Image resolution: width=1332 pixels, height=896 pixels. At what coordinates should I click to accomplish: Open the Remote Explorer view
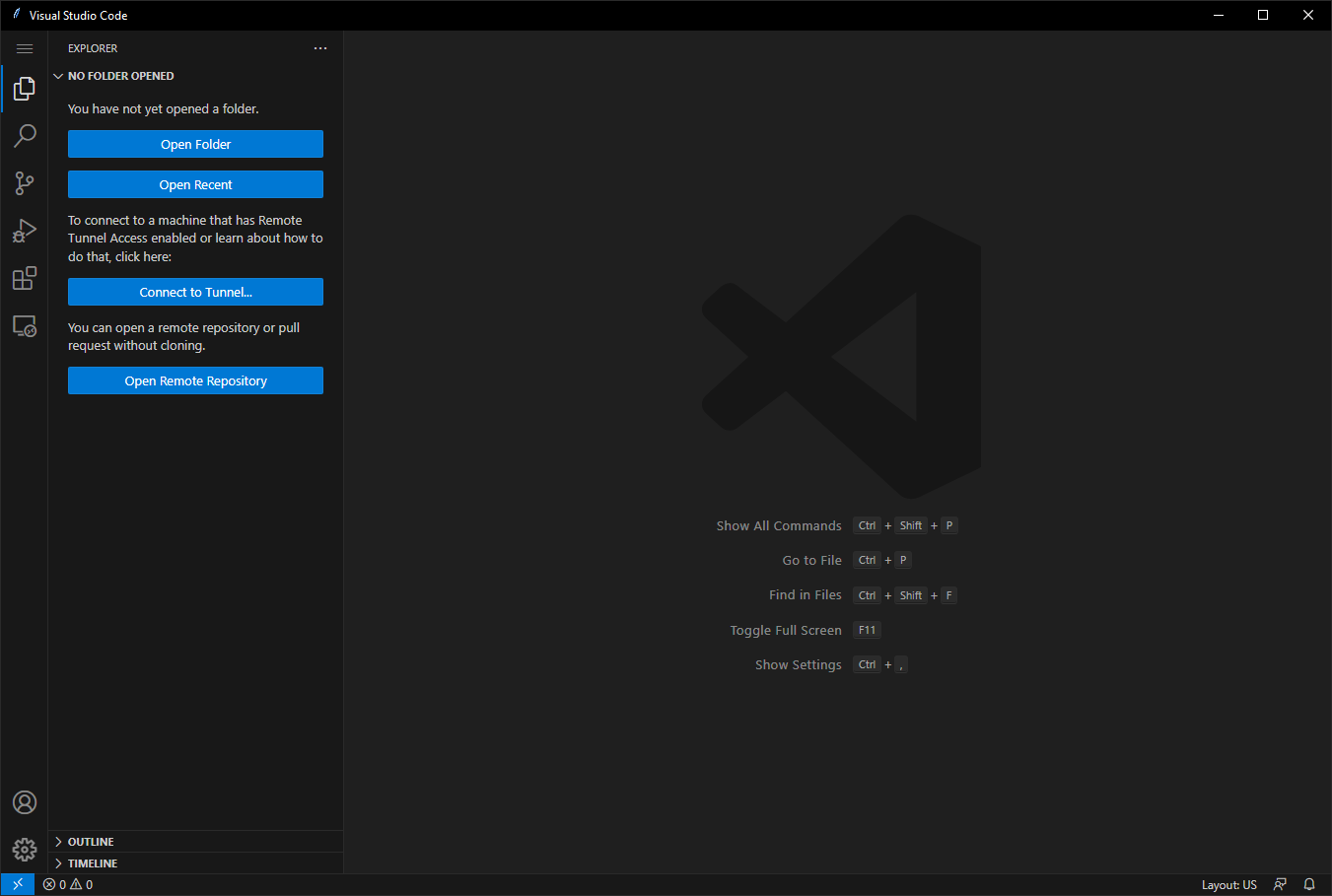[x=25, y=325]
